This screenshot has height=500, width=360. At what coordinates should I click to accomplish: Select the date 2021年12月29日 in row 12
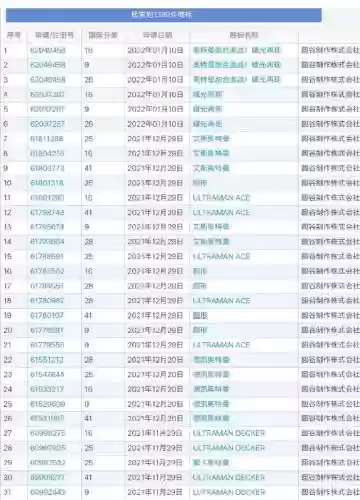point(155,212)
